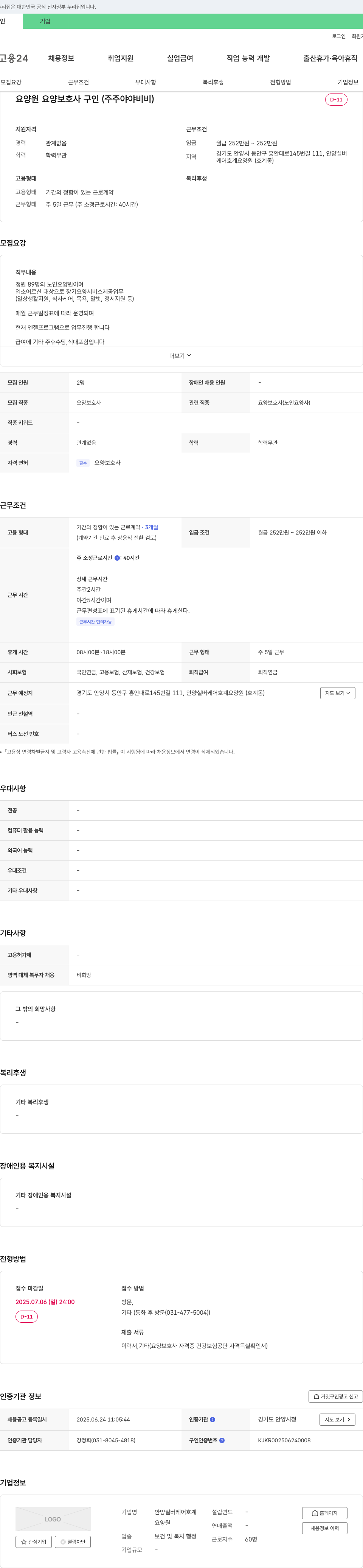Open the 로그인 link
The image size is (363, 1568).
[339, 36]
